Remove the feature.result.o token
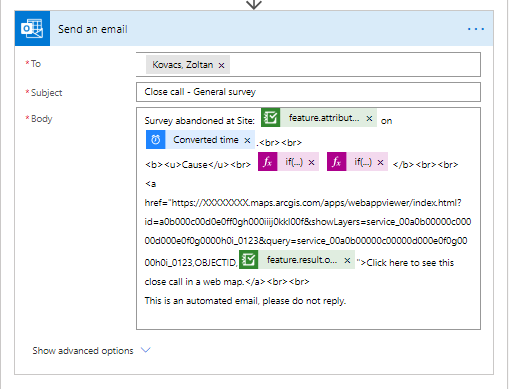Viewport: 509px width, 389px height. 347,260
